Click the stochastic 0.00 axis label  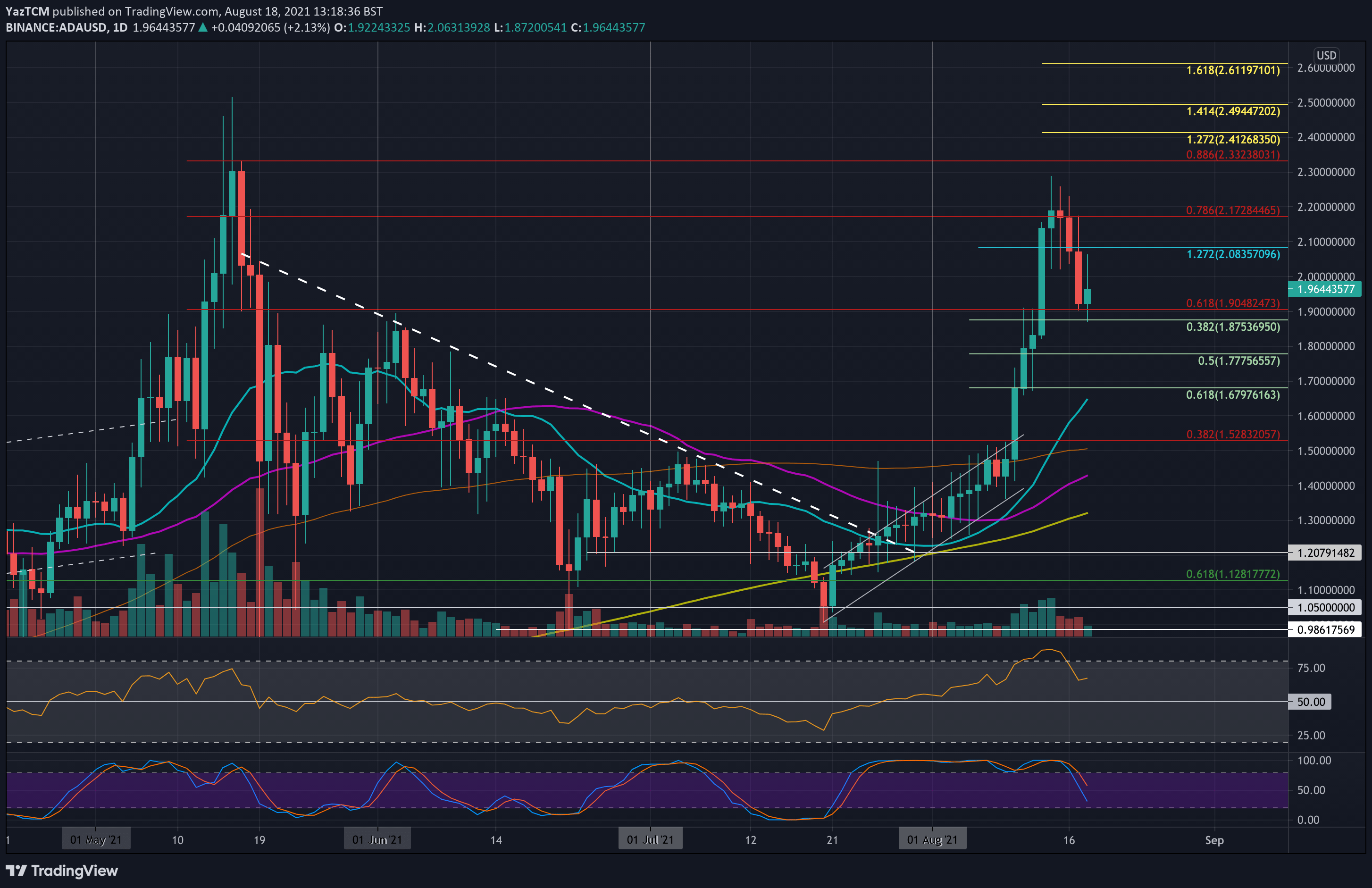tap(1308, 820)
